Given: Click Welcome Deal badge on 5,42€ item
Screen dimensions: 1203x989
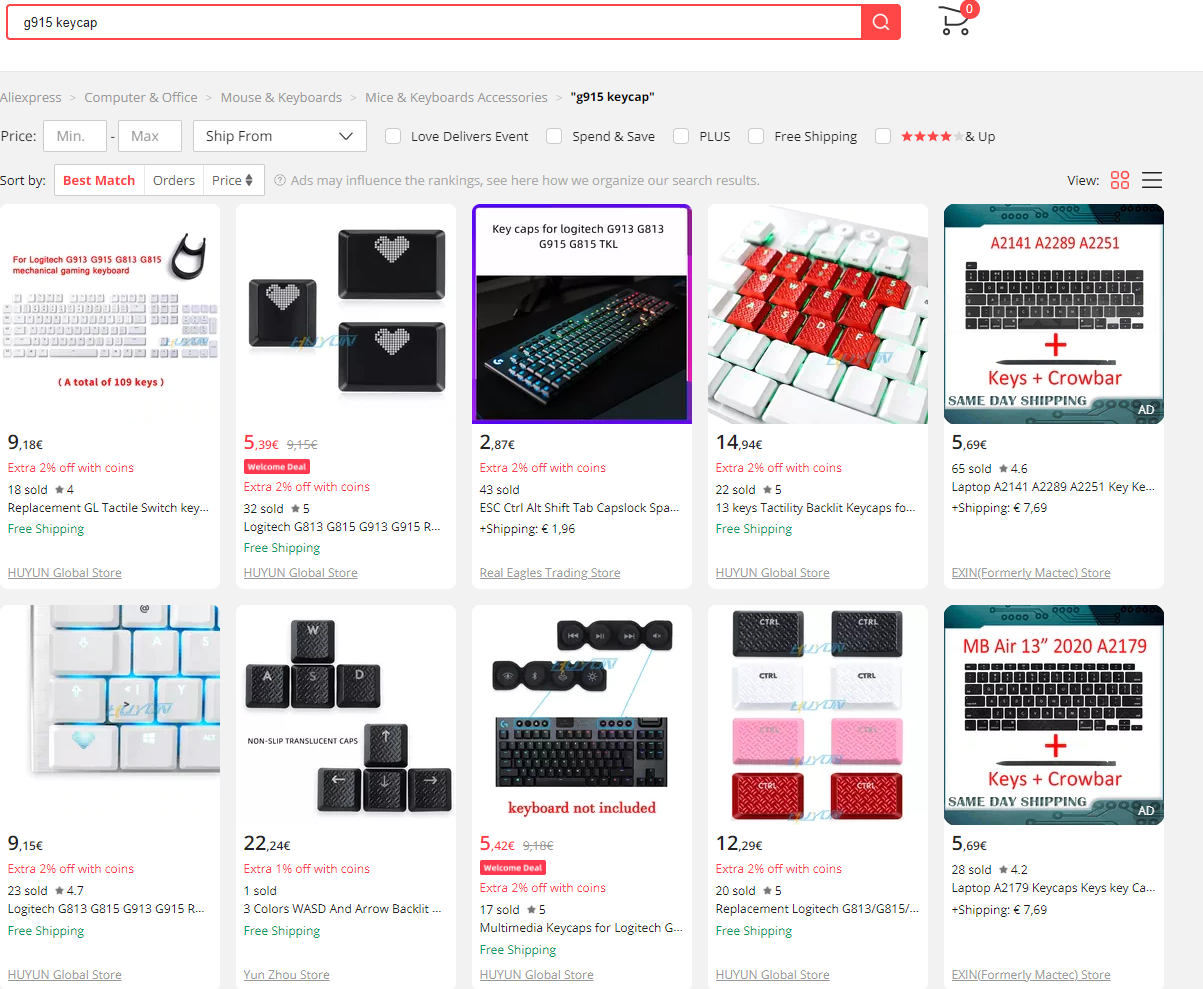Looking at the screenshot, I should [x=513, y=868].
